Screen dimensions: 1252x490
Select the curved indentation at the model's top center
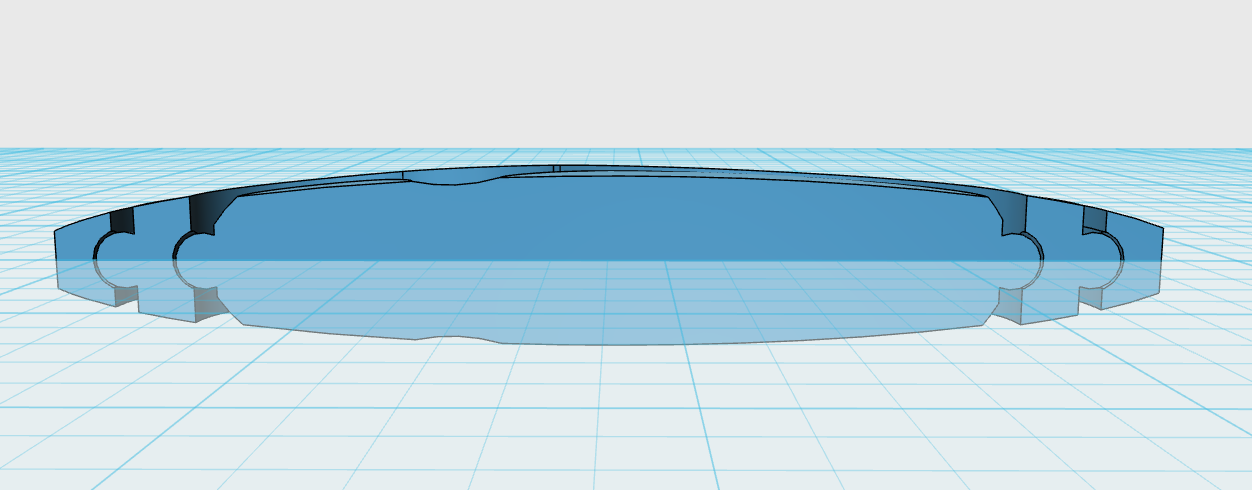tap(452, 179)
